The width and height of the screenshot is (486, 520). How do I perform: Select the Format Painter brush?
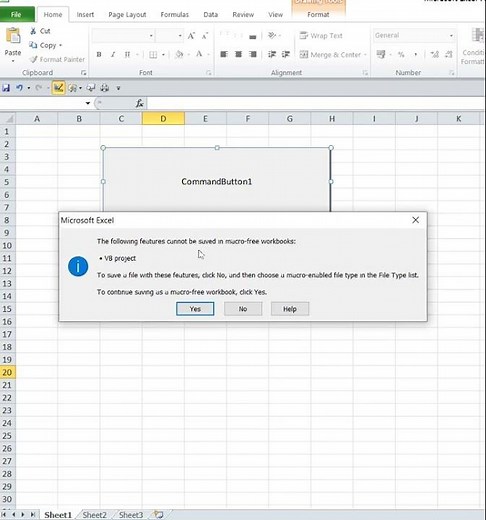point(33,59)
